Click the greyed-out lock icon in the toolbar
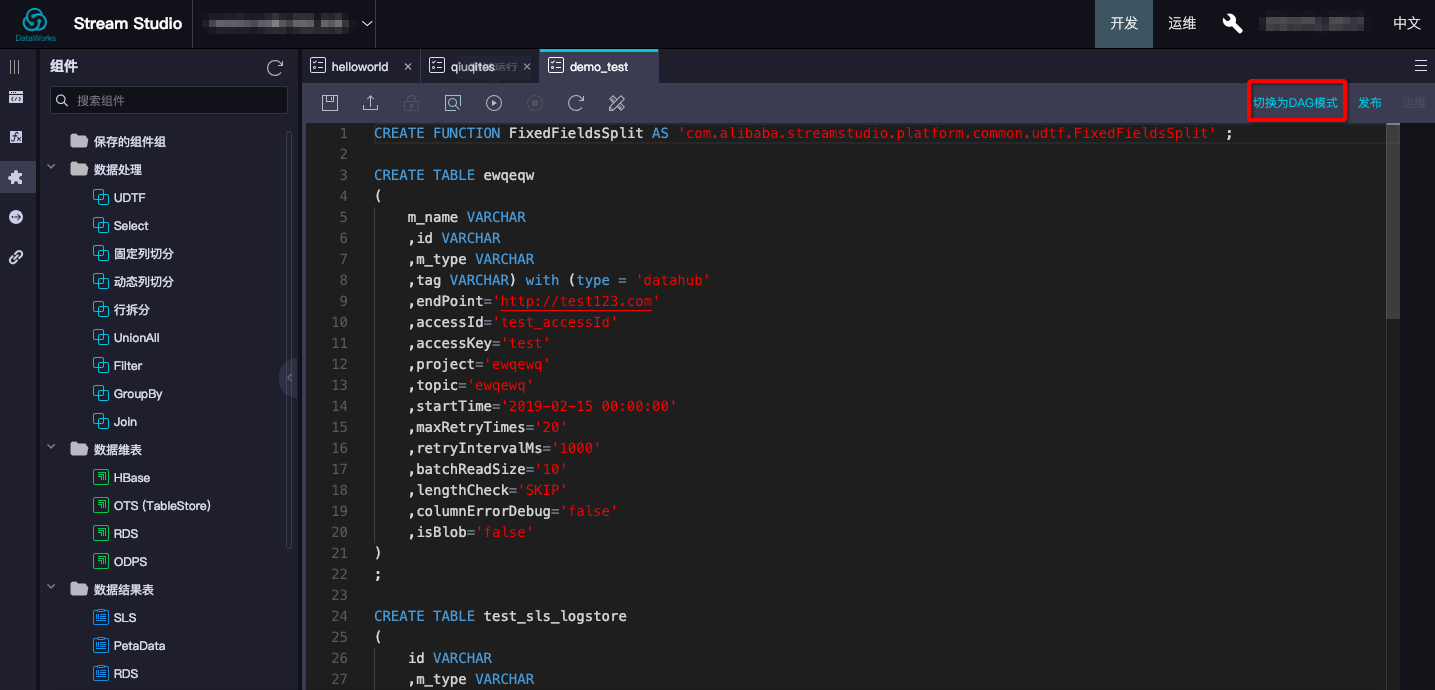This screenshot has width=1435, height=690. click(x=411, y=103)
